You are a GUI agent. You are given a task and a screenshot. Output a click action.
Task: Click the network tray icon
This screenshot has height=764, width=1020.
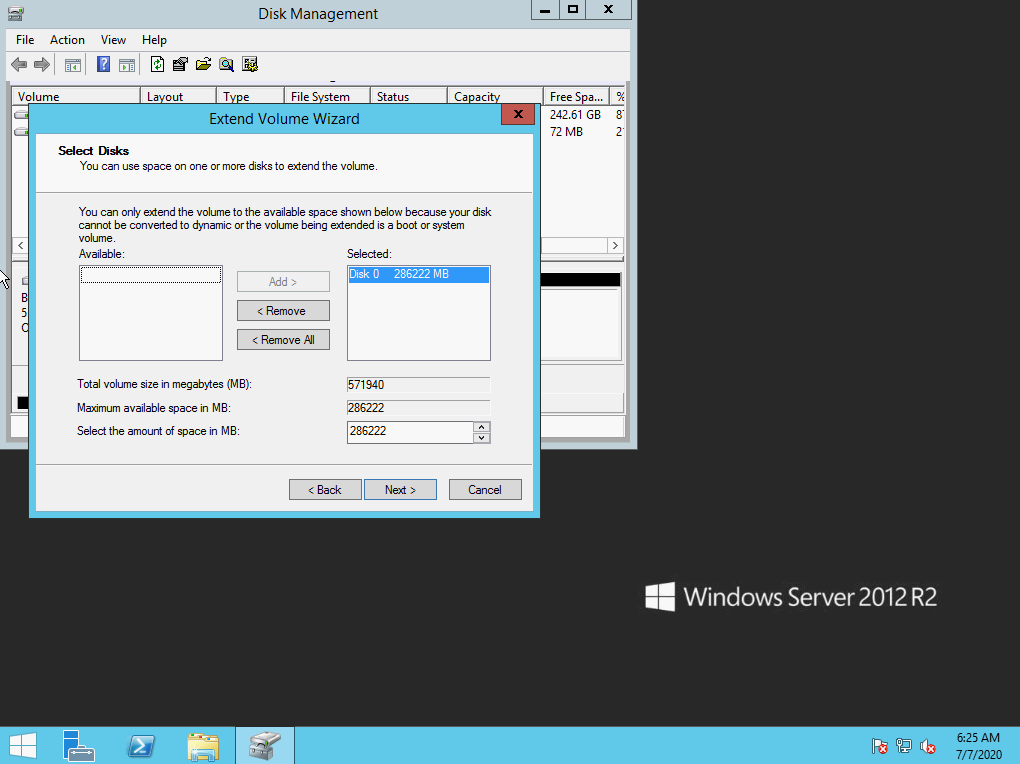tap(904, 746)
